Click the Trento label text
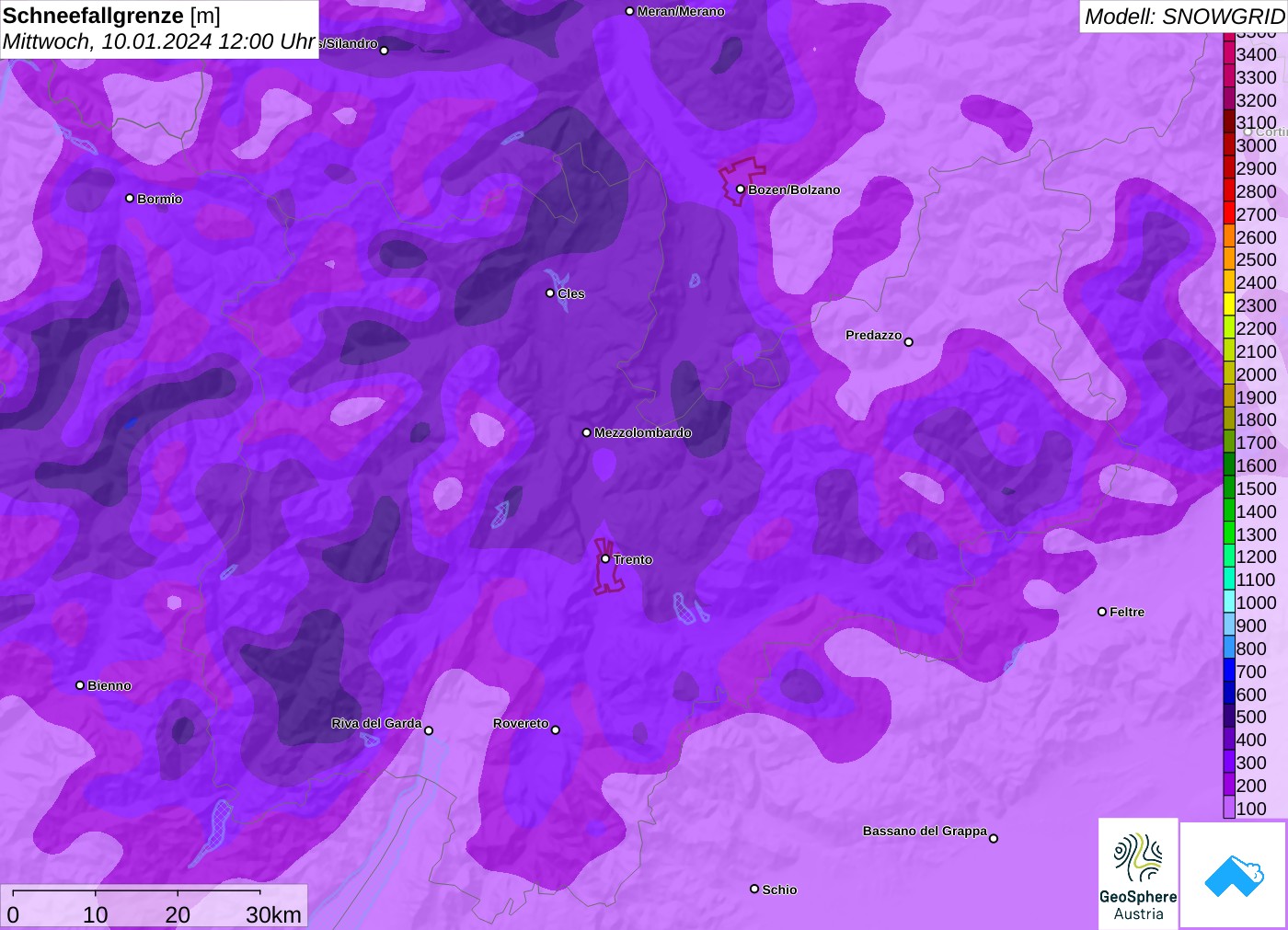 click(x=633, y=559)
